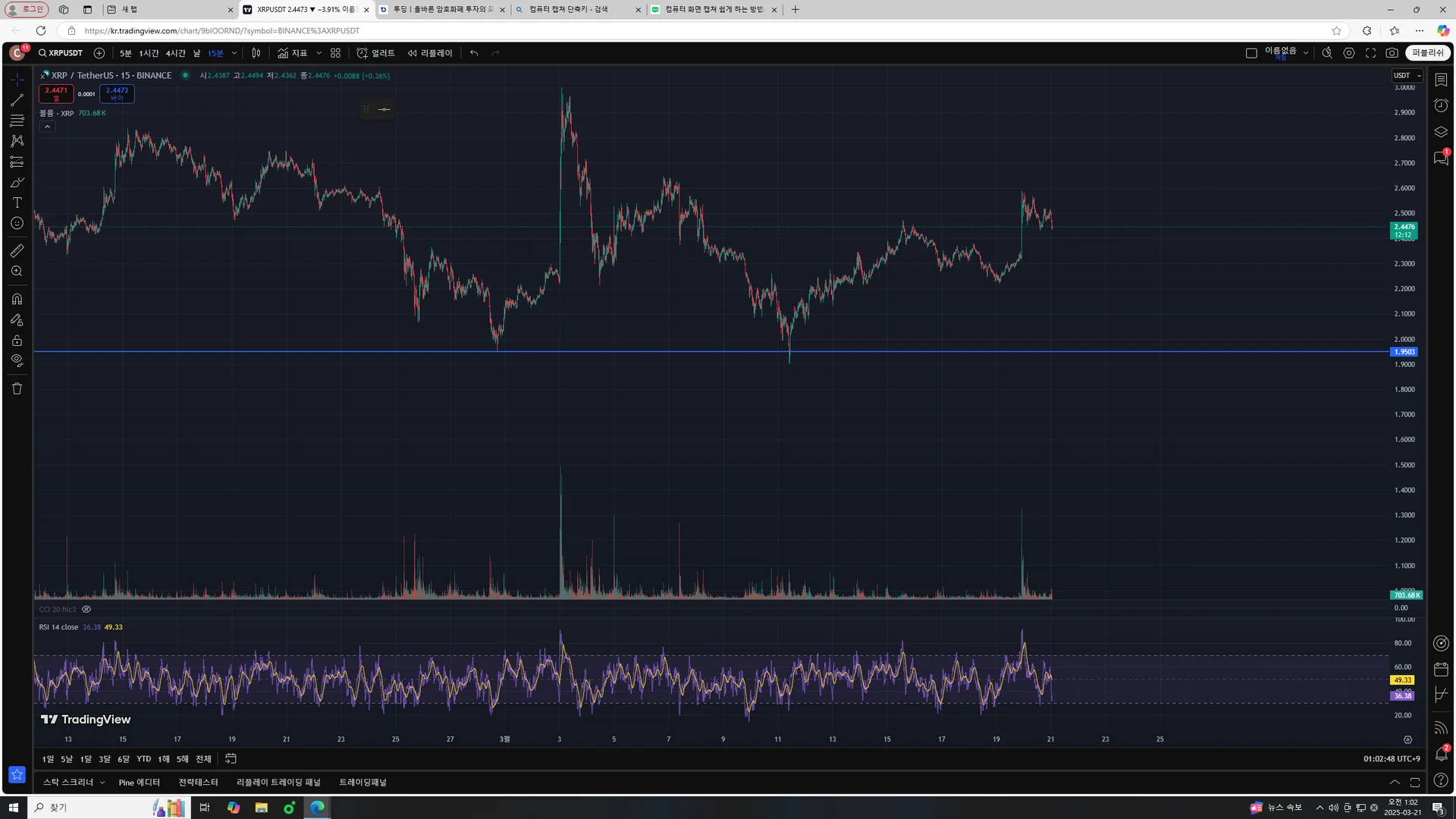1456x819 pixels.
Task: Click the trash remove objects icon
Action: [17, 389]
